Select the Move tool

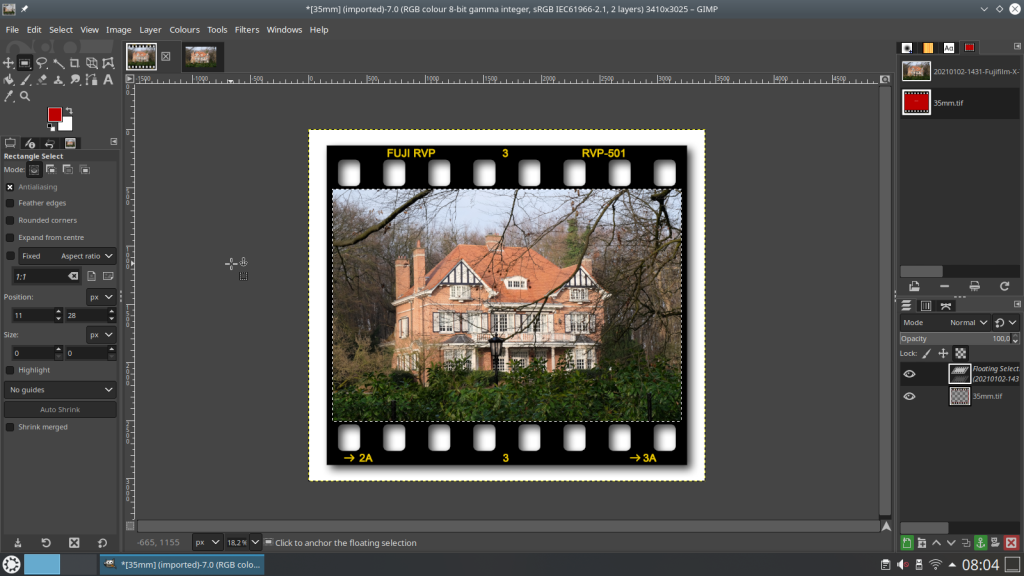[8, 63]
